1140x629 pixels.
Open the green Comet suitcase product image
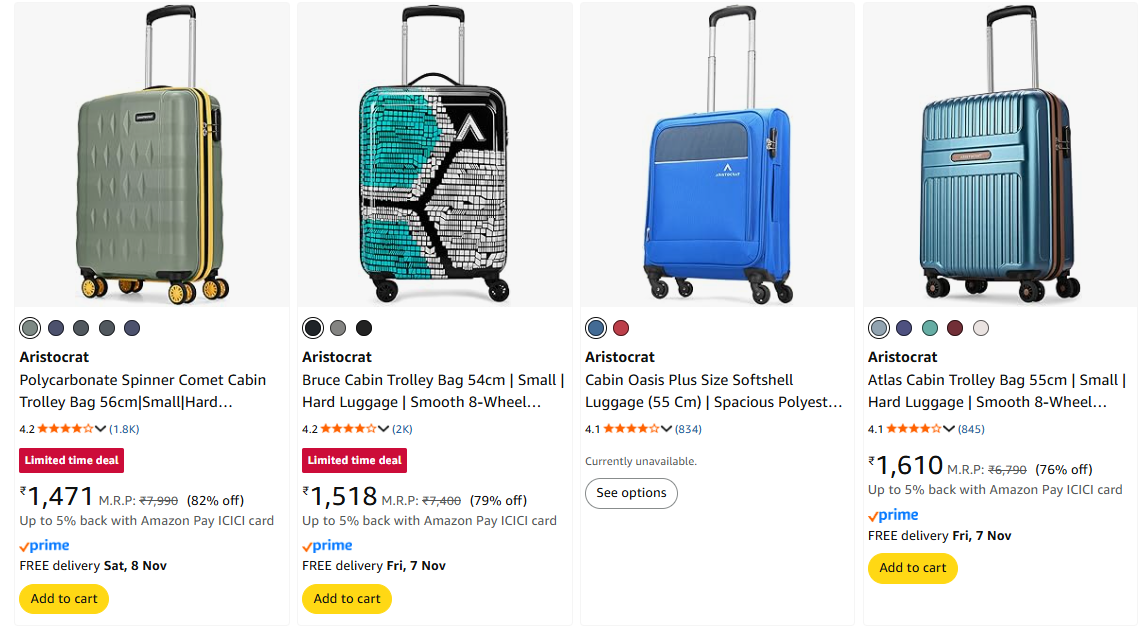pos(151,155)
